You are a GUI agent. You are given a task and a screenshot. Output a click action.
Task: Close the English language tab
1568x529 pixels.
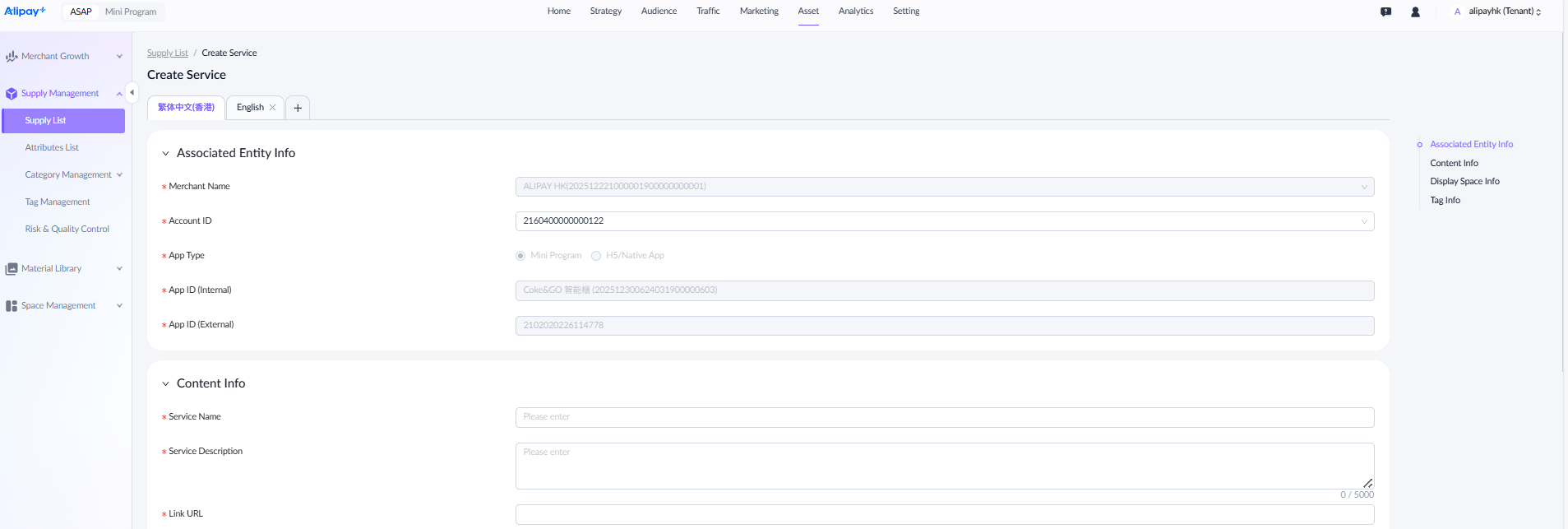273,108
